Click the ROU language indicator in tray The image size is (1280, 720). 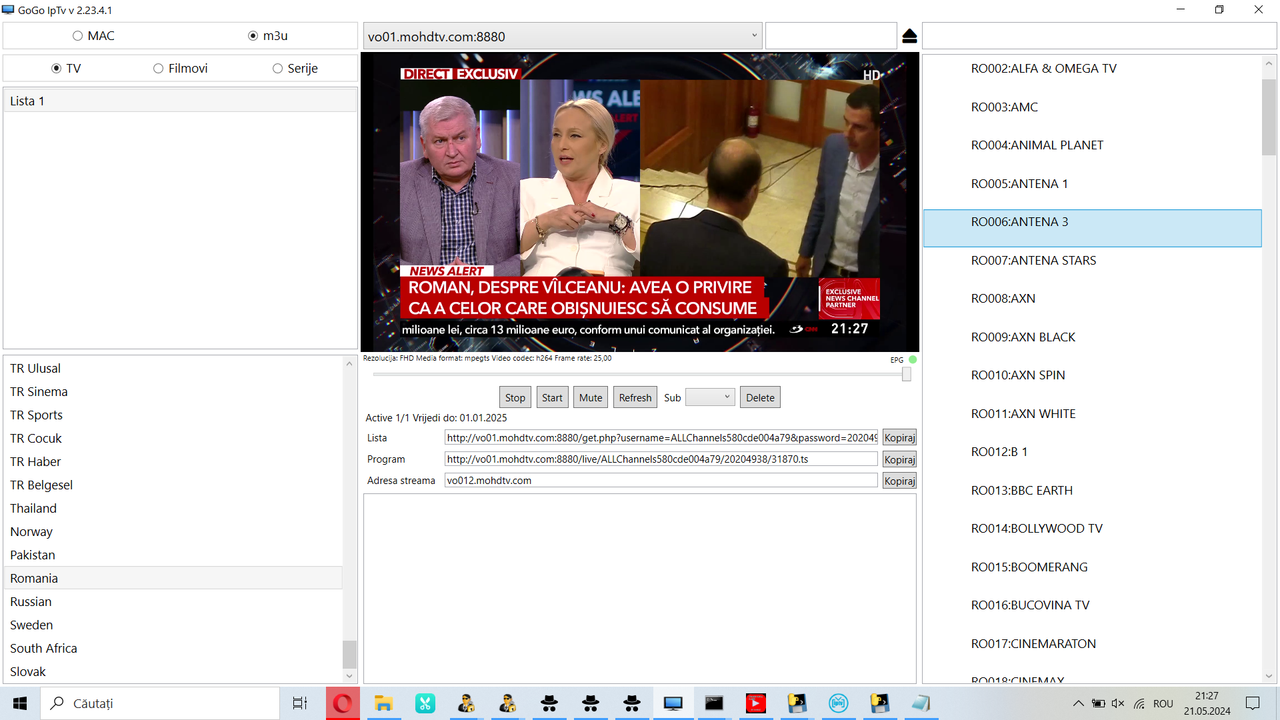[x=1163, y=704]
